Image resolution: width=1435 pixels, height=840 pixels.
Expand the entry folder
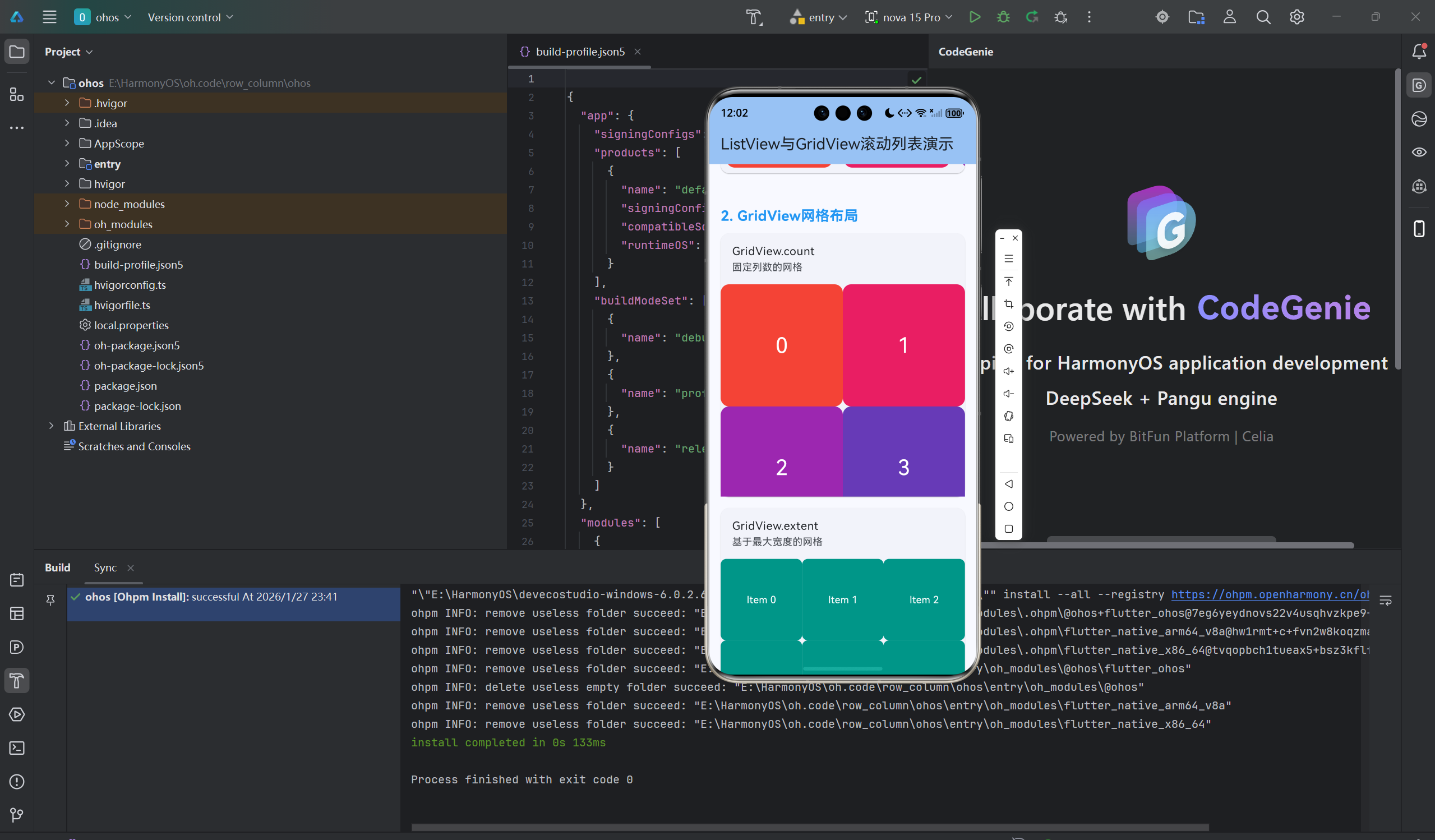coord(67,164)
